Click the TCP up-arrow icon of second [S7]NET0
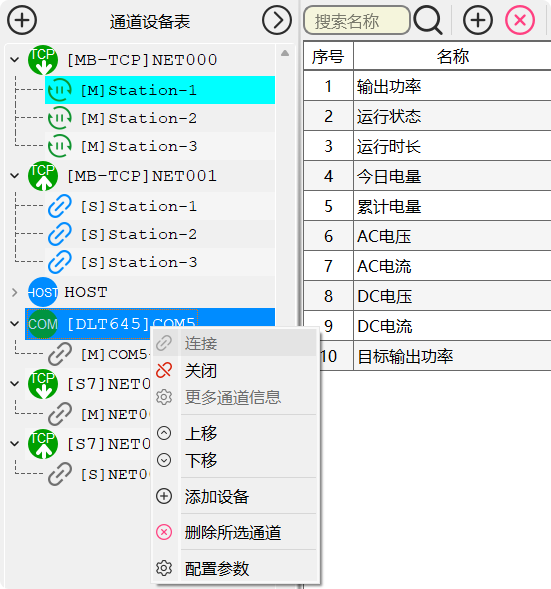 tap(43, 444)
